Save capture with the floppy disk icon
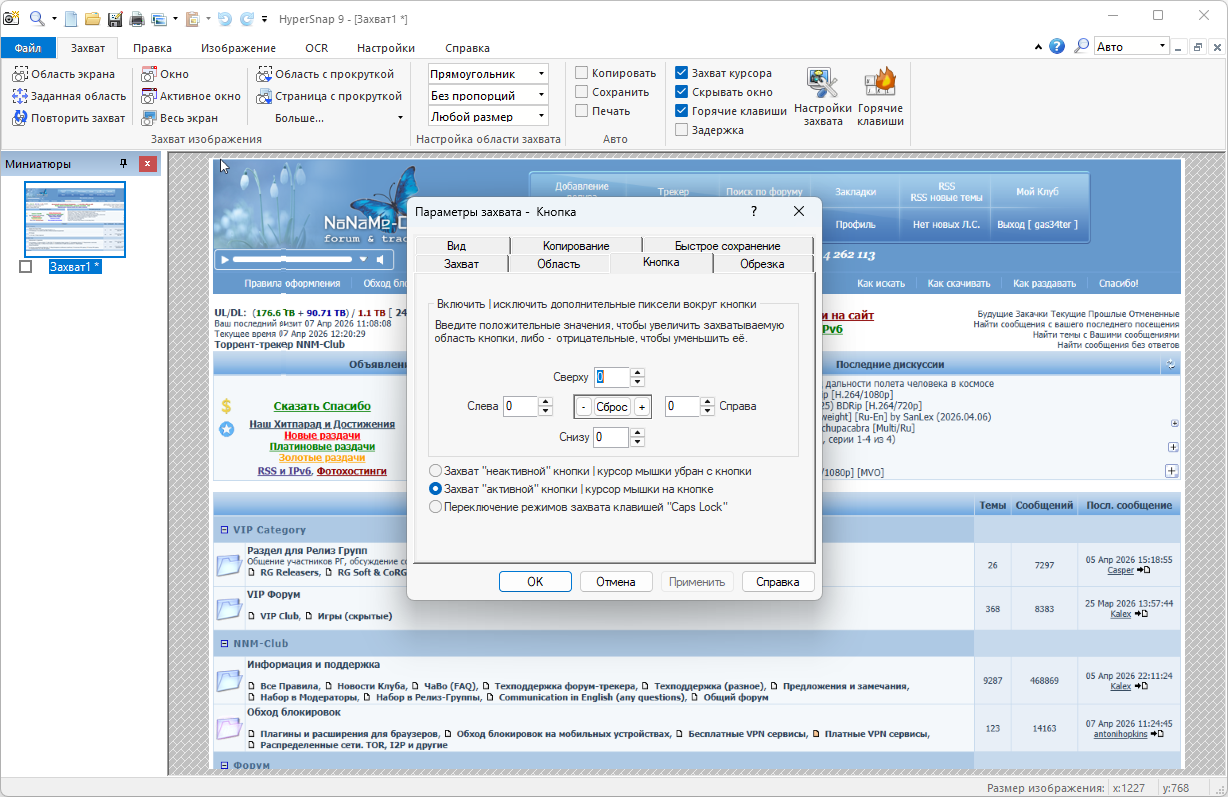The height and width of the screenshot is (797, 1228). (114, 18)
